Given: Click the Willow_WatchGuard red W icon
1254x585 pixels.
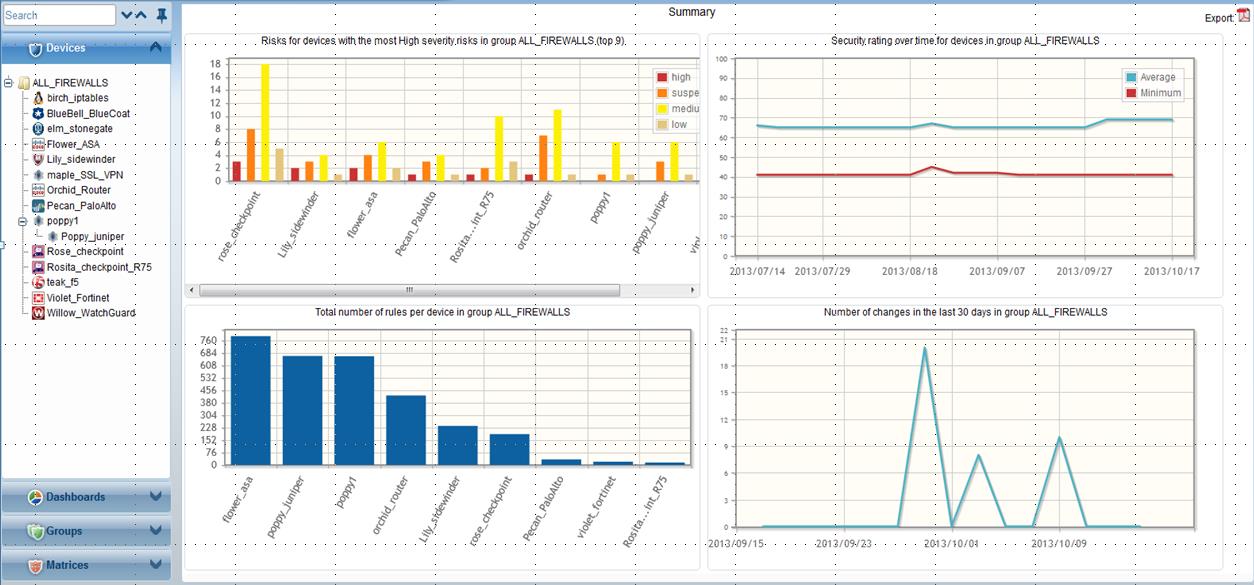Looking at the screenshot, I should (38, 313).
